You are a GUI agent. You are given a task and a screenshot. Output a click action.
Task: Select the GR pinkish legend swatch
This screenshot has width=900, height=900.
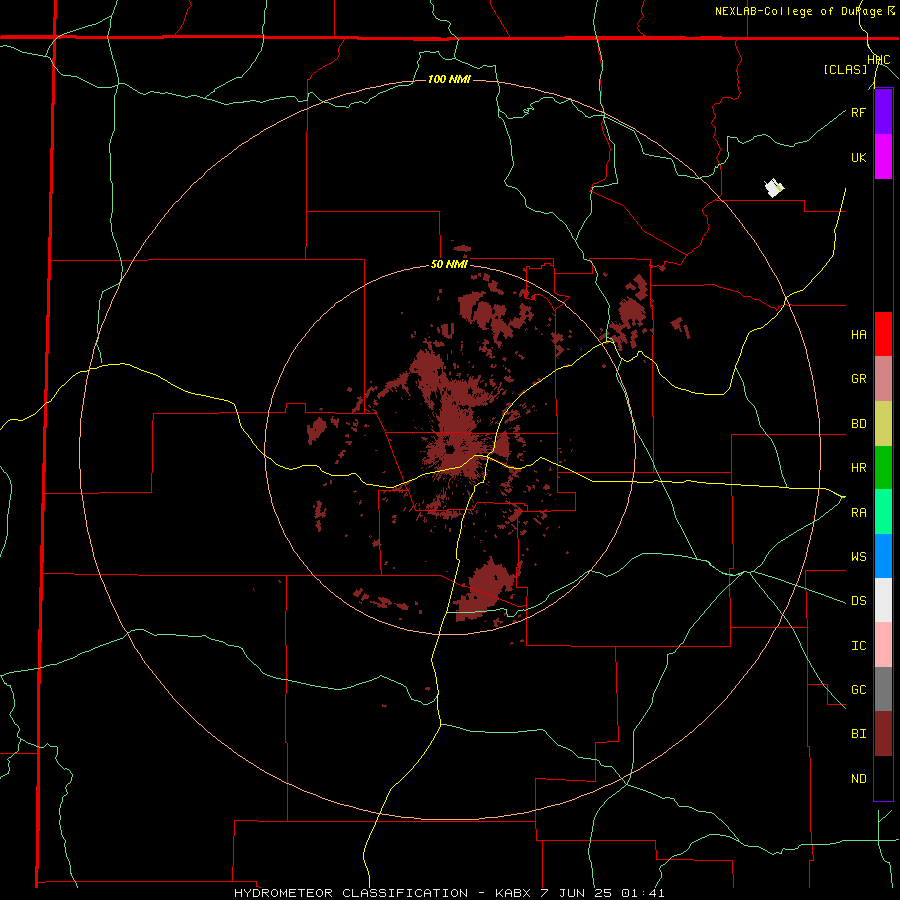tap(883, 379)
